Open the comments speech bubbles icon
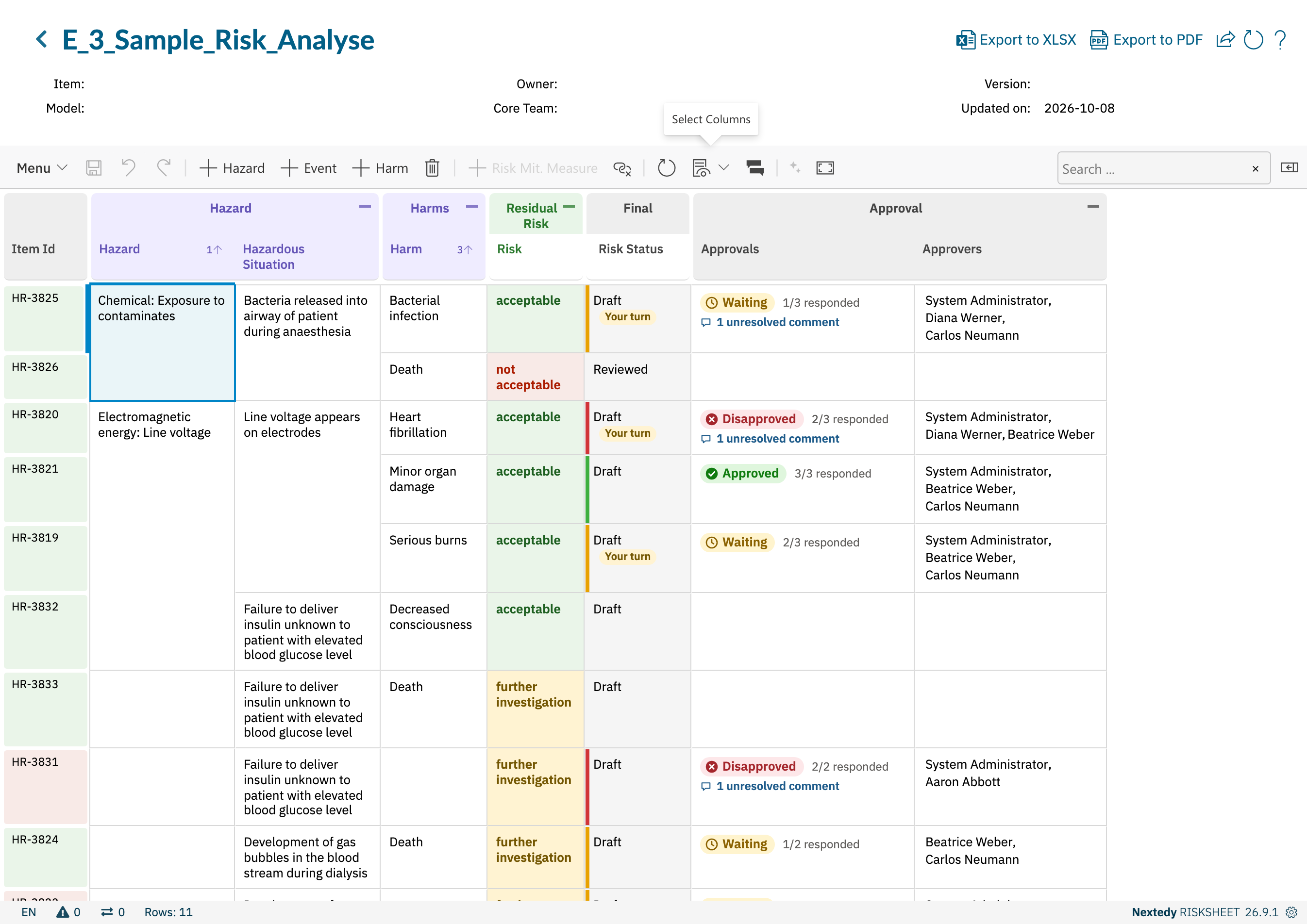Screen dimensions: 1307x924 (755, 168)
